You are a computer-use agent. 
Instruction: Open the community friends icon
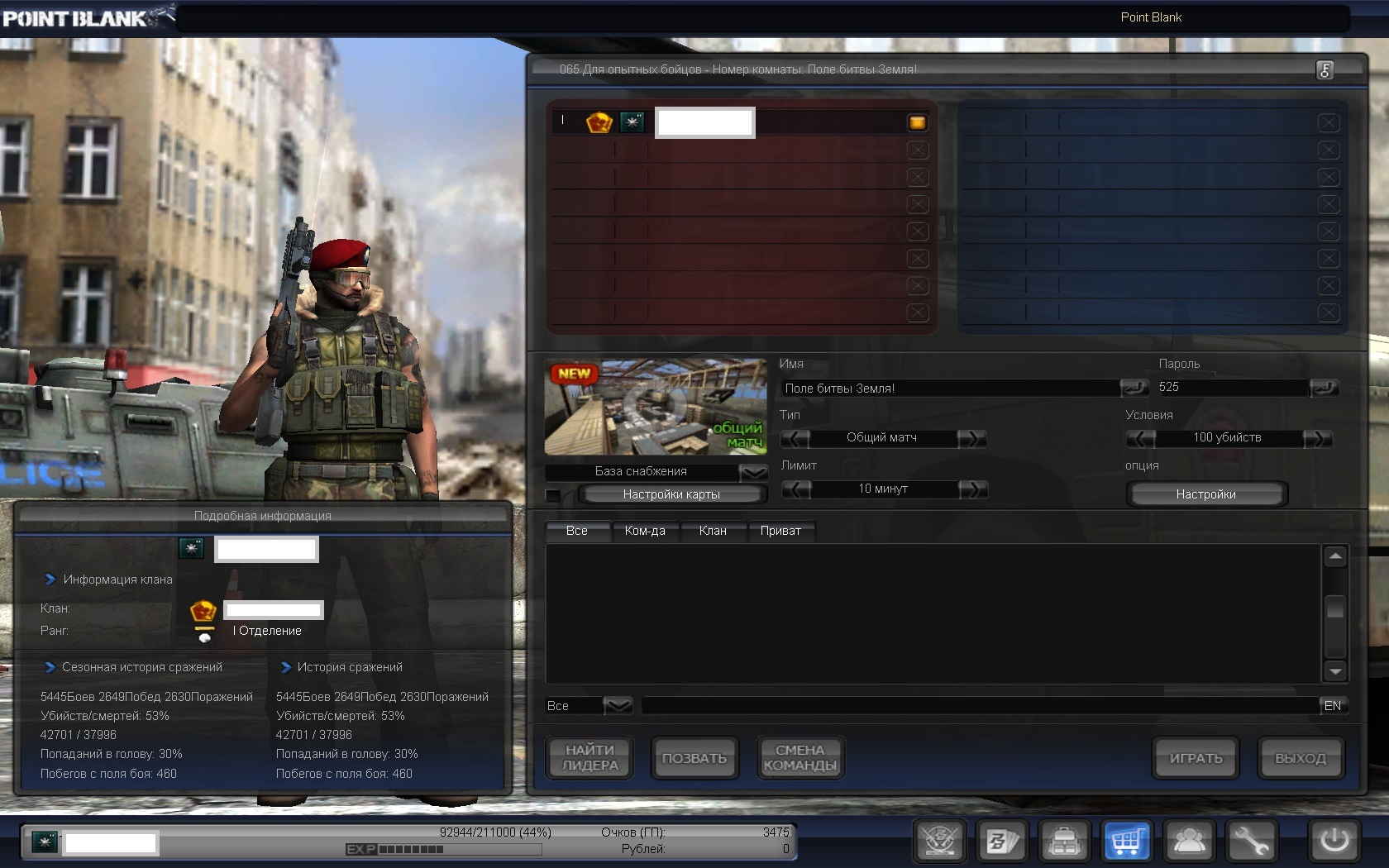click(x=1189, y=842)
